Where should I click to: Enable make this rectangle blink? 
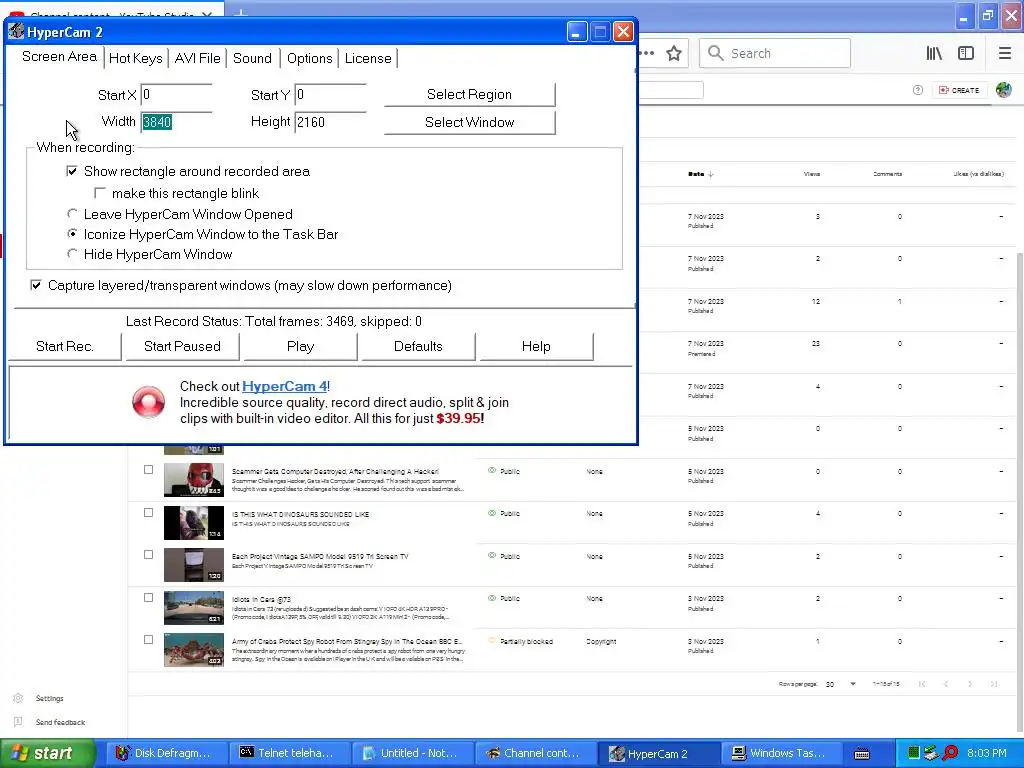[x=100, y=193]
